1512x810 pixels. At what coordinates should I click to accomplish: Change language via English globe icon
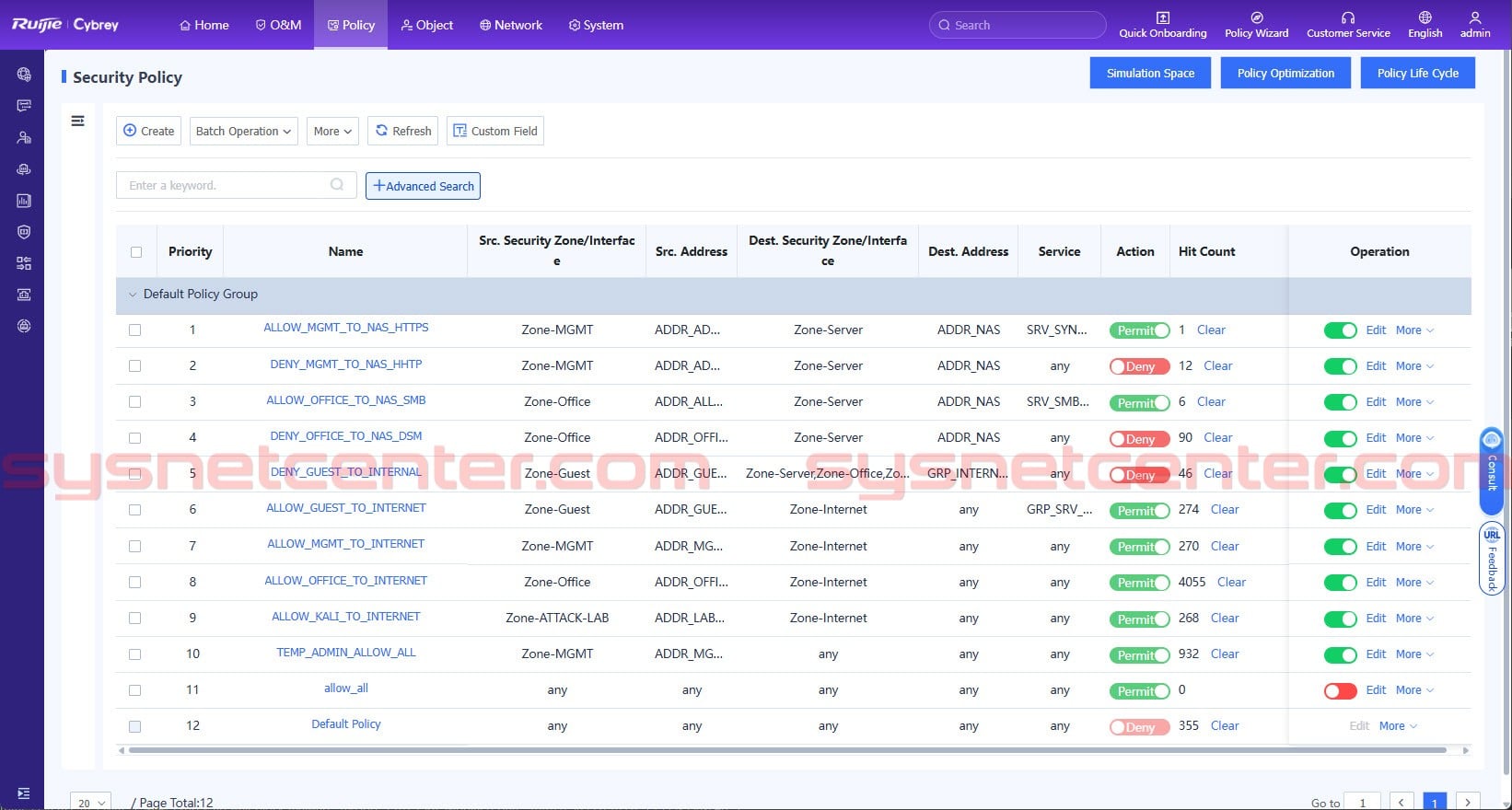point(1425,25)
